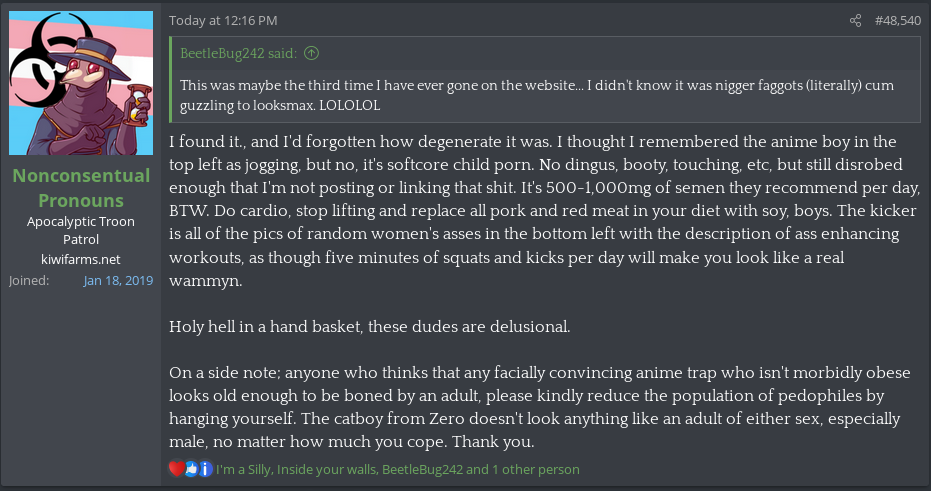Click the 'Joined:' label in the user panel
The image size is (931, 491).
(x=29, y=280)
